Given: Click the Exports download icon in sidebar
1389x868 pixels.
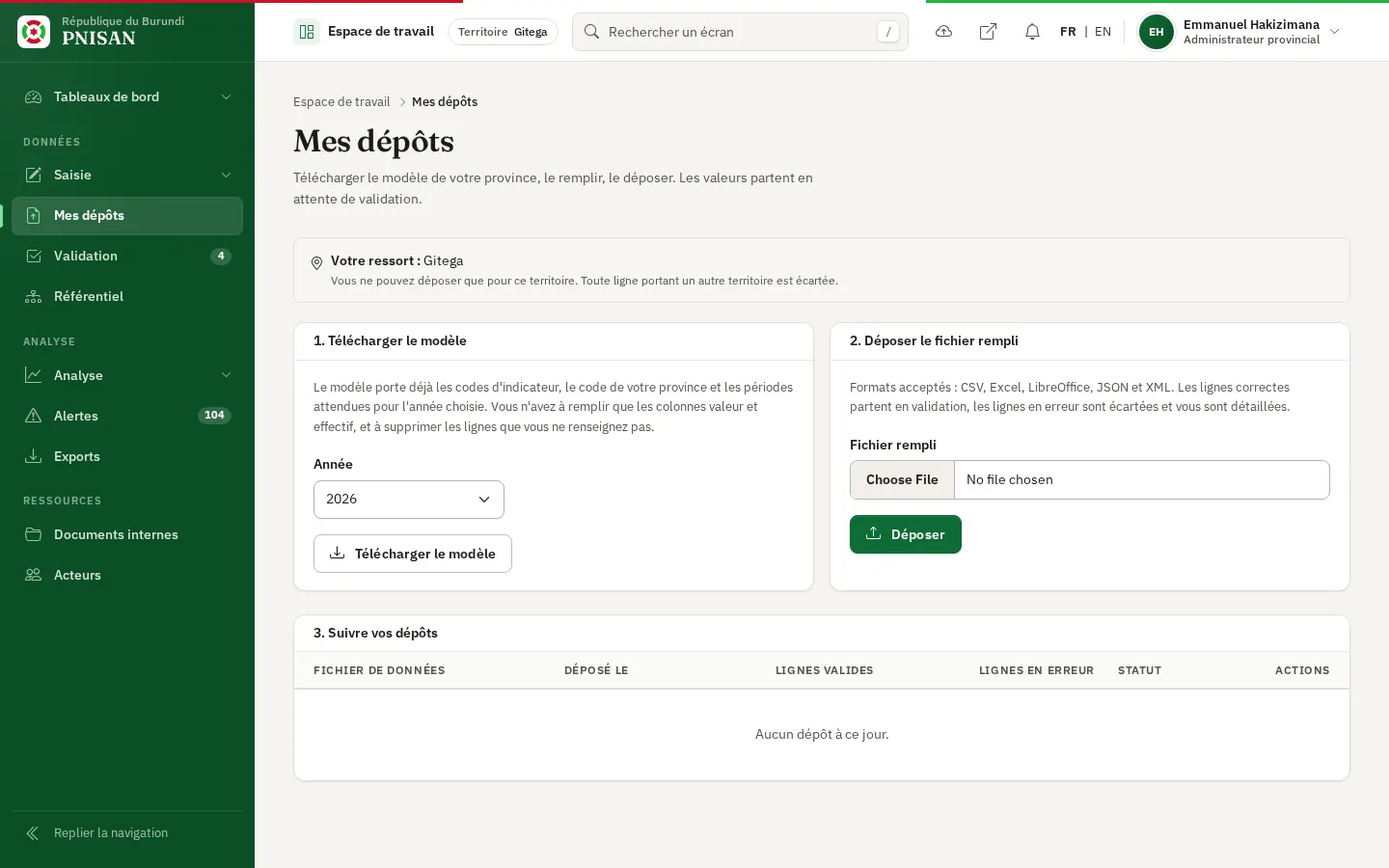Looking at the screenshot, I should pos(33,456).
